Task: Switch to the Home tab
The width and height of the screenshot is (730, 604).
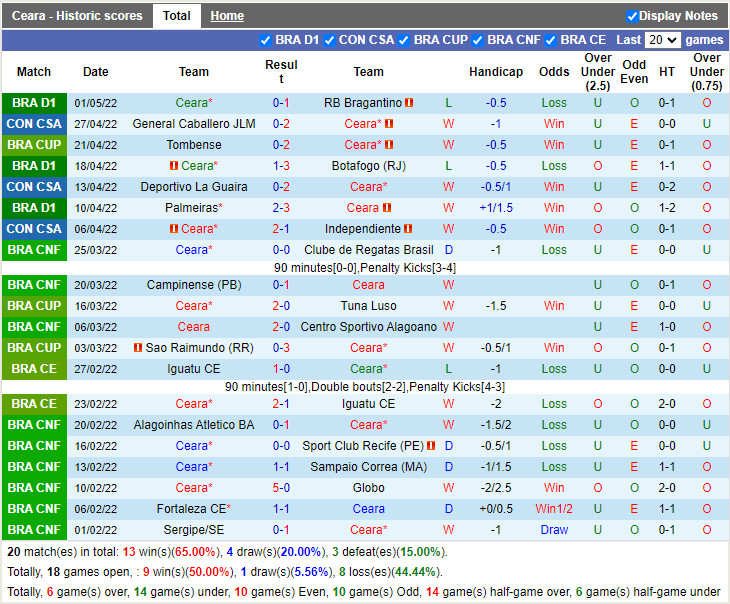Action: click(x=227, y=16)
